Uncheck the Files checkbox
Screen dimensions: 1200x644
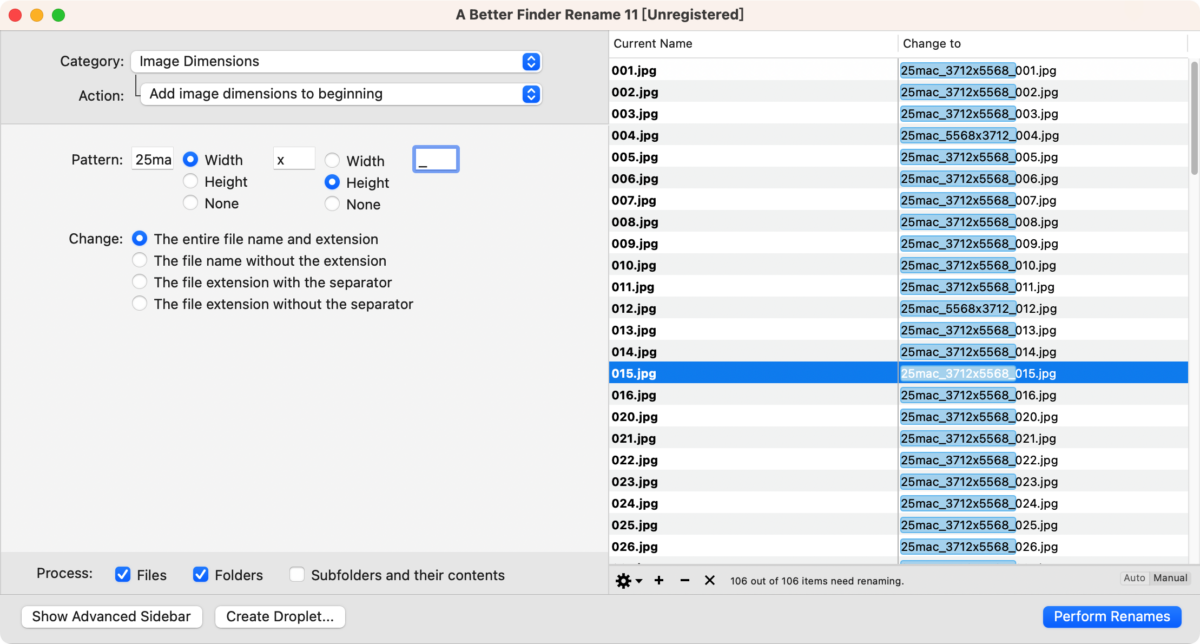pyautogui.click(x=123, y=575)
